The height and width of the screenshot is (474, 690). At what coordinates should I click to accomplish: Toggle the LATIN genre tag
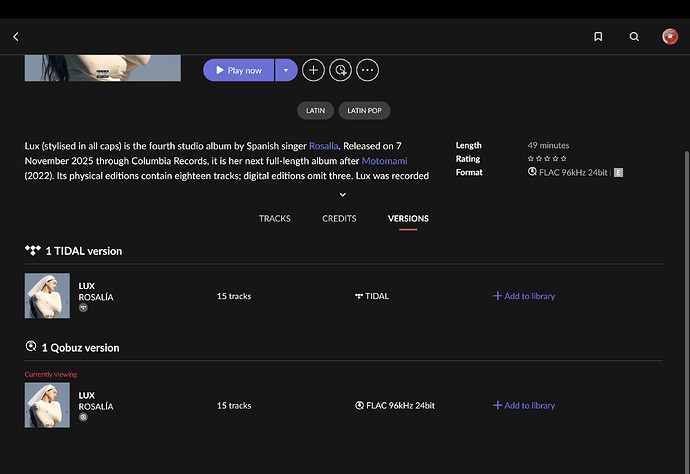315,111
